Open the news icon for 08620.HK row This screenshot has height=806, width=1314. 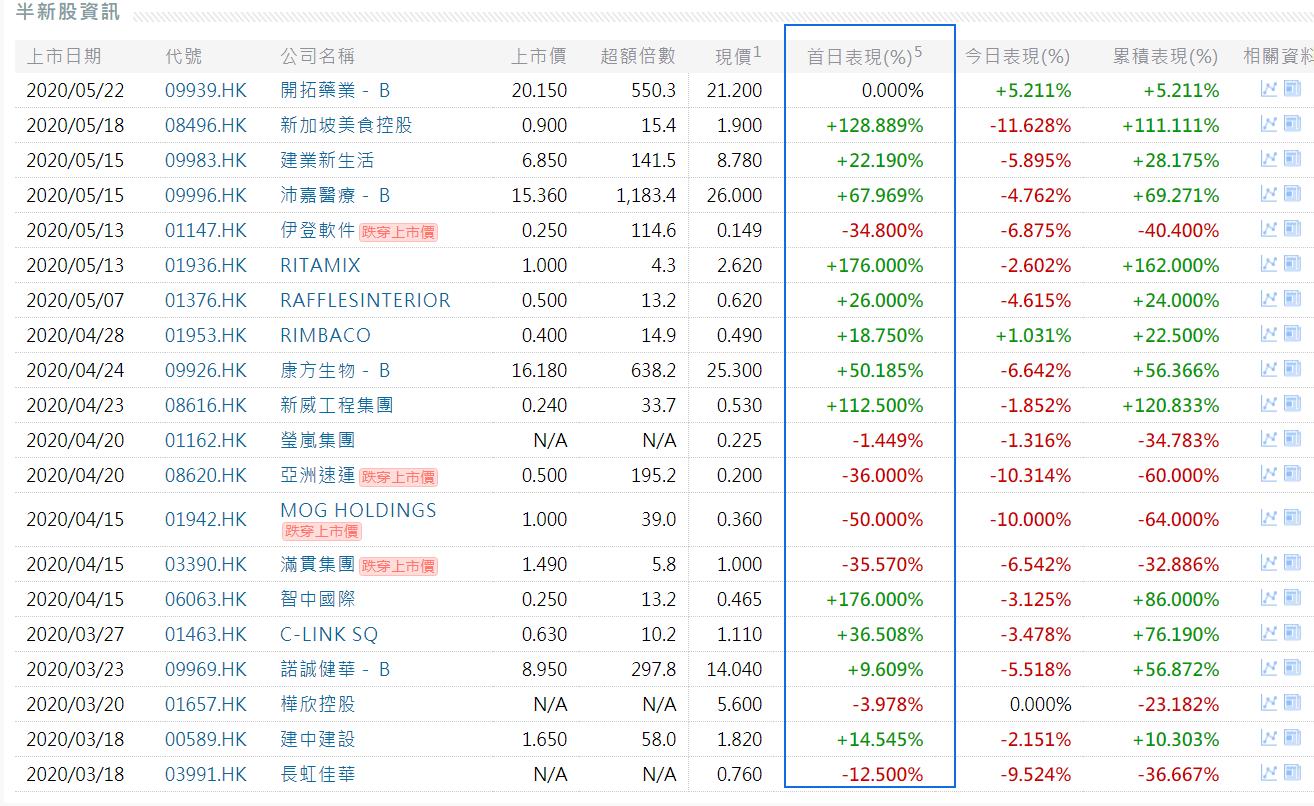tap(1292, 474)
